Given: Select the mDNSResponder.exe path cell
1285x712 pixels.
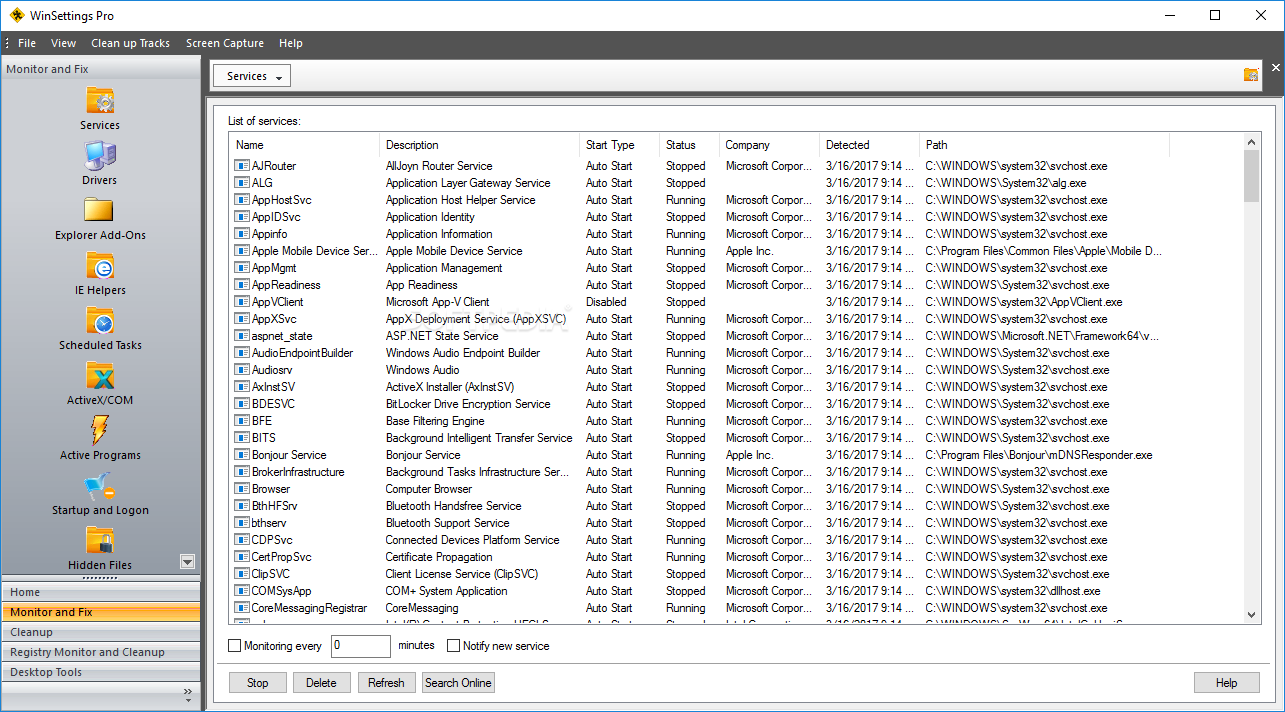Looking at the screenshot, I should 1039,455.
